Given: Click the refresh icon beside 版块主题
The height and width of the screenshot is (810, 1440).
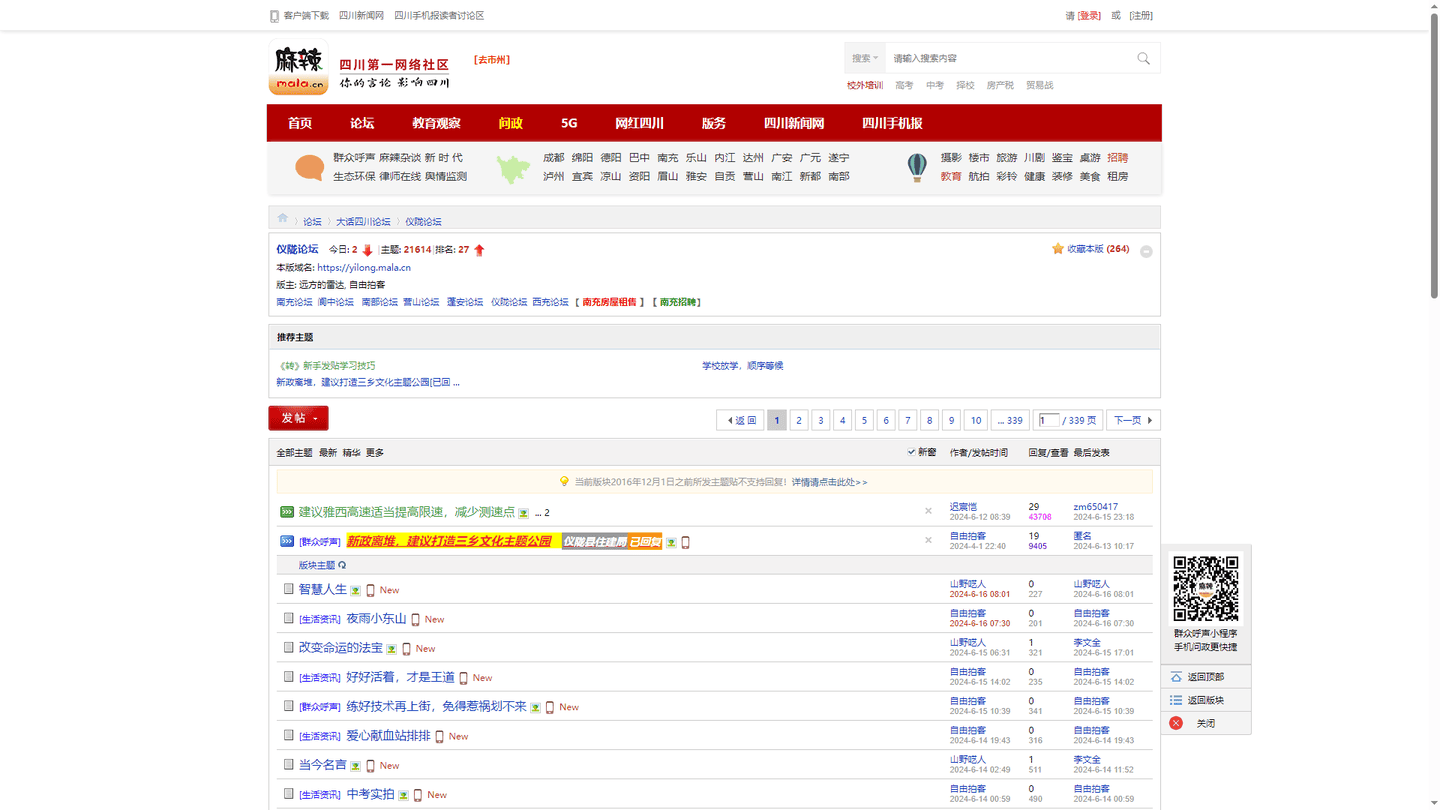Looking at the screenshot, I should point(342,565).
